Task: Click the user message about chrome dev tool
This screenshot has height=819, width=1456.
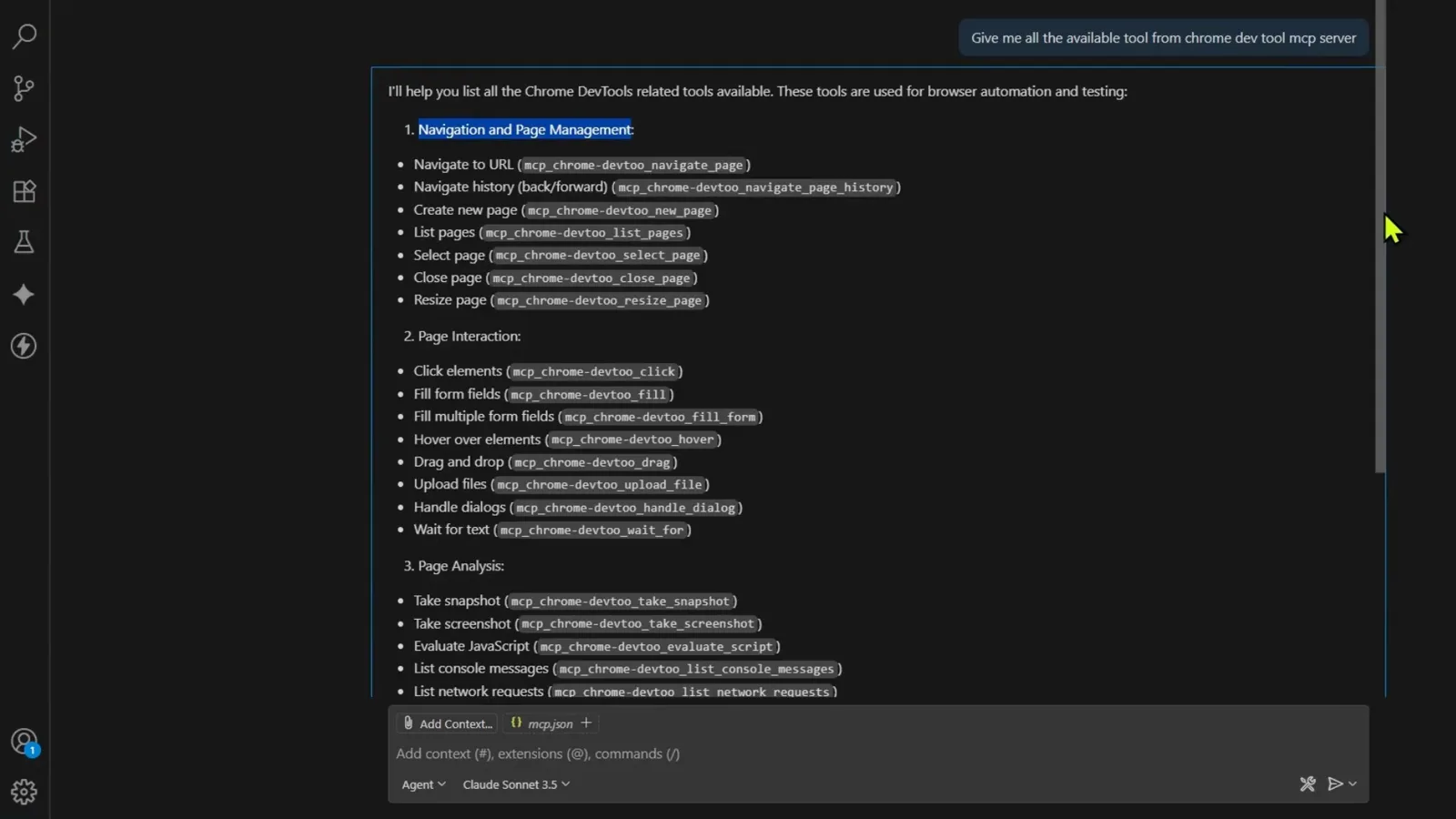Action: pos(1163,38)
